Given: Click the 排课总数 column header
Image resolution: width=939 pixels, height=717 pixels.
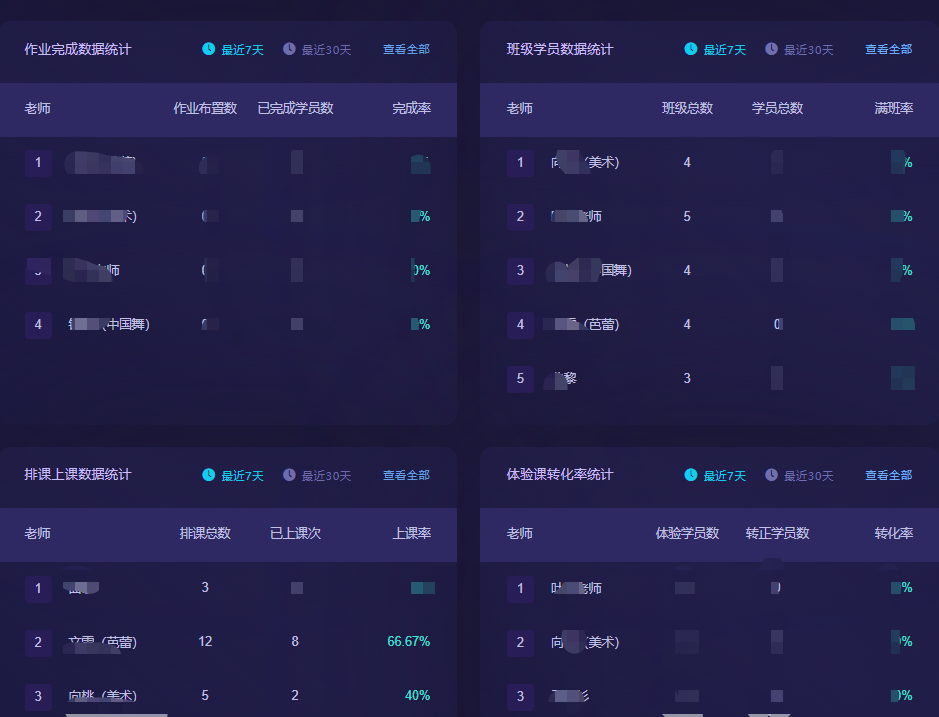Looking at the screenshot, I should [x=205, y=533].
